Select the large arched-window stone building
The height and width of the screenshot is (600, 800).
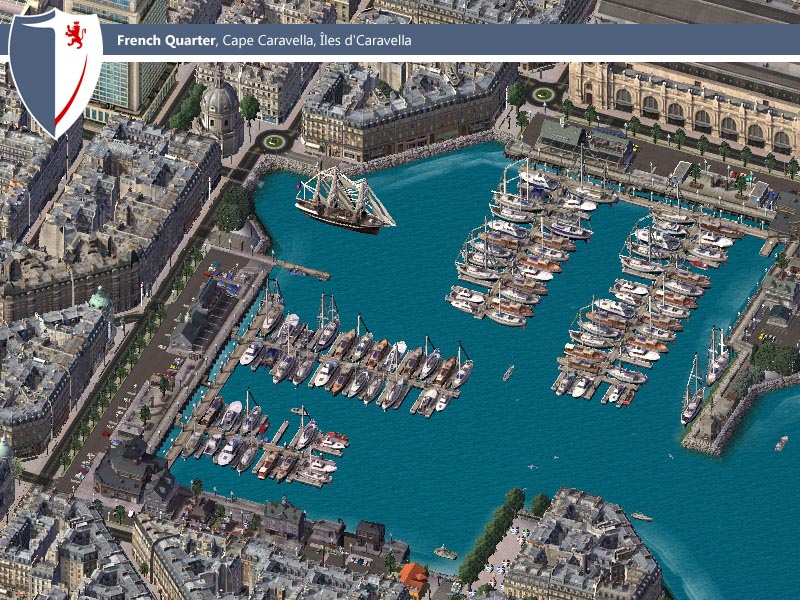point(684,105)
